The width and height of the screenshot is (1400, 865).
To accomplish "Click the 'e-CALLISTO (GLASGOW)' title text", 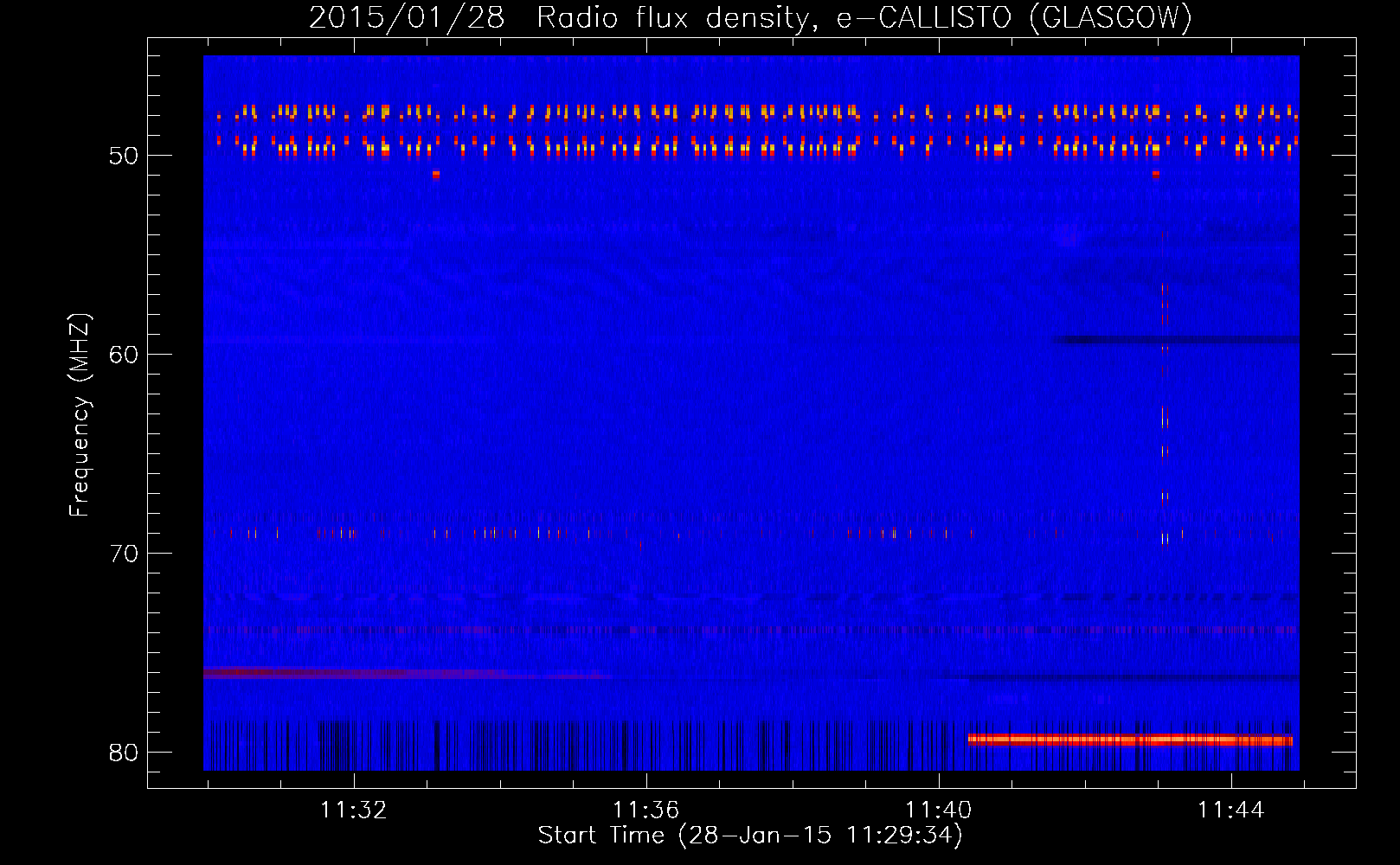I will 1014,17.
